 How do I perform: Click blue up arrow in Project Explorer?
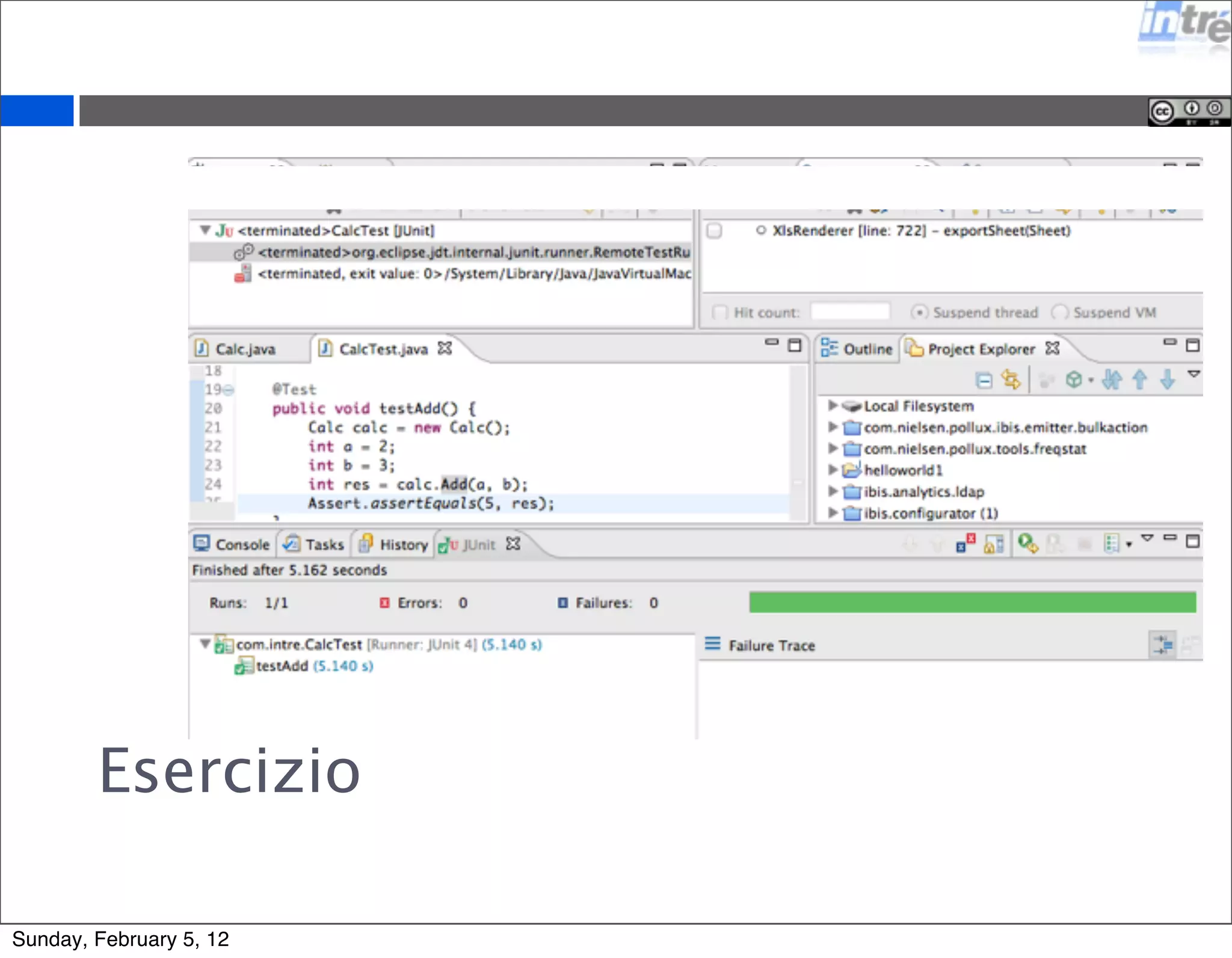point(1139,379)
